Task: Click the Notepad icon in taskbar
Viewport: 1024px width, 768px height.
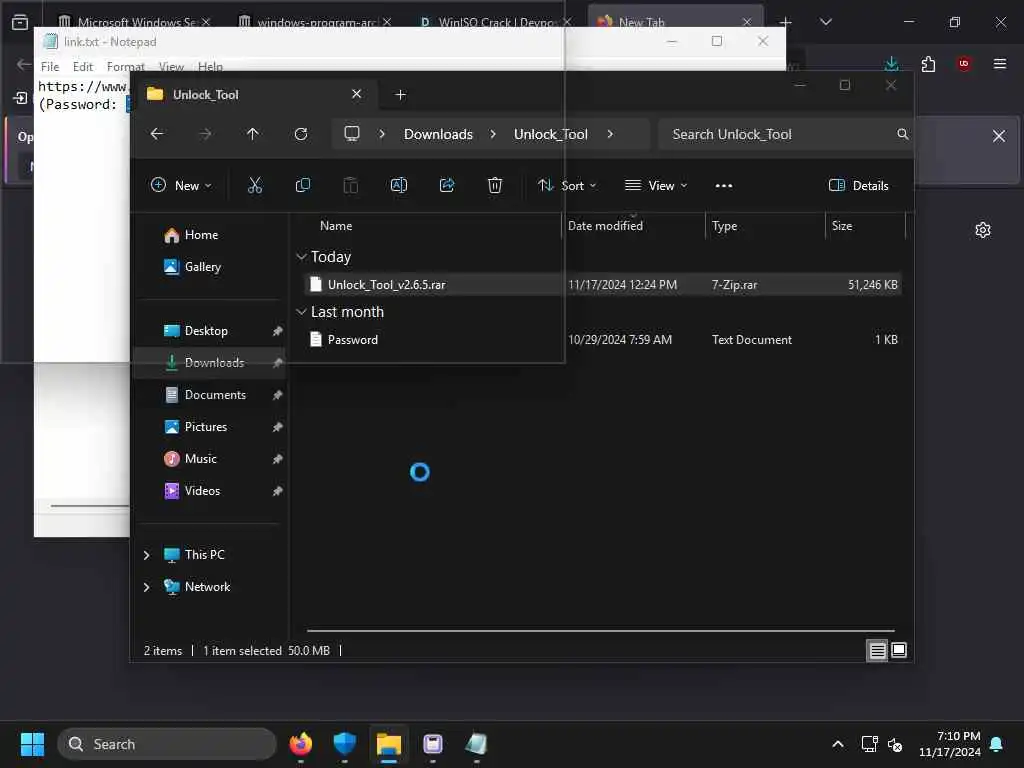Action: pyautogui.click(x=476, y=744)
